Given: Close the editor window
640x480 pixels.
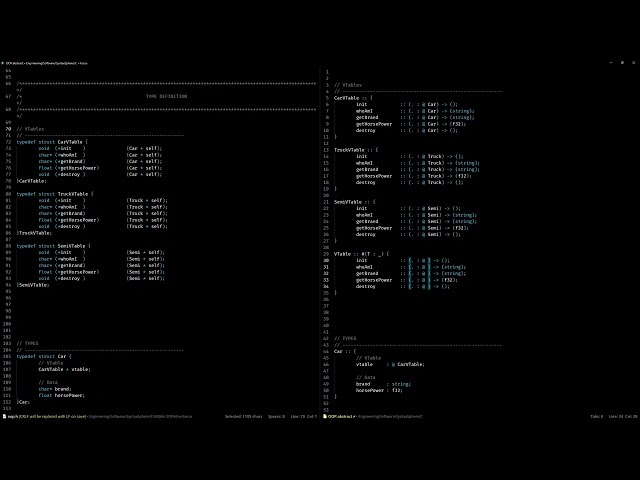Looking at the screenshot, I should tap(633, 63).
